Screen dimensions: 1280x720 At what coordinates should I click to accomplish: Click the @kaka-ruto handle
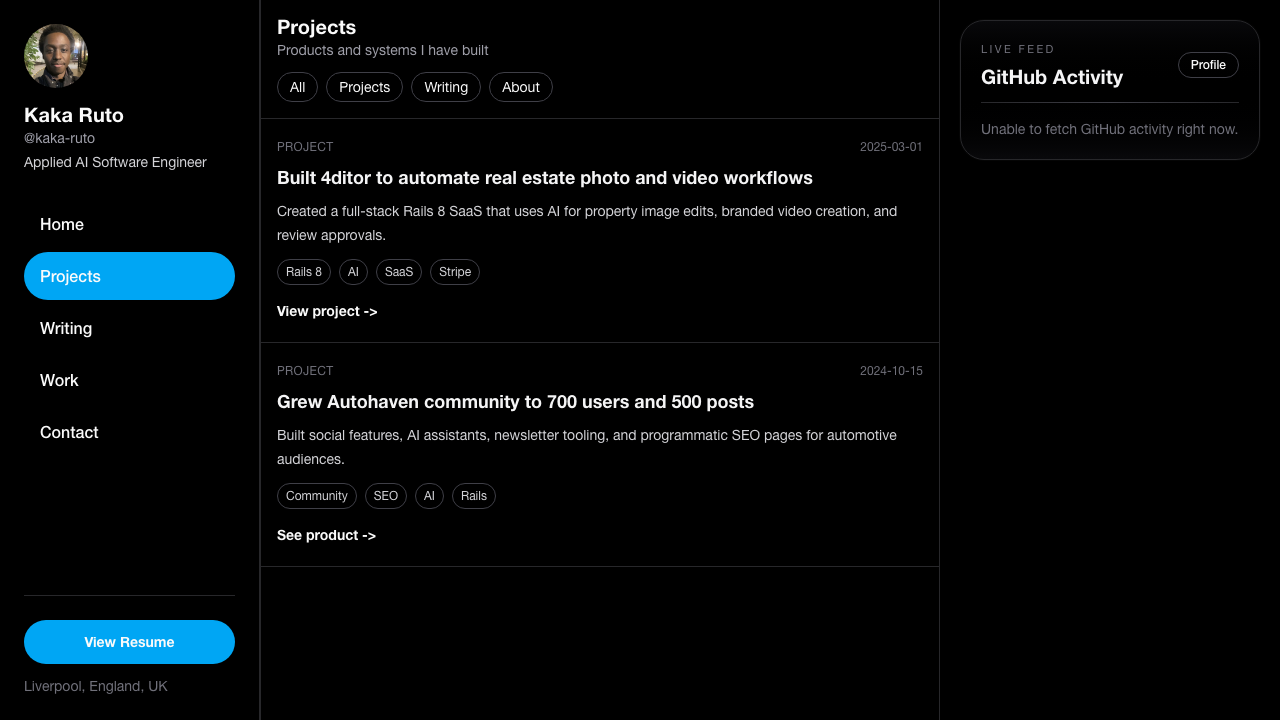click(59, 138)
